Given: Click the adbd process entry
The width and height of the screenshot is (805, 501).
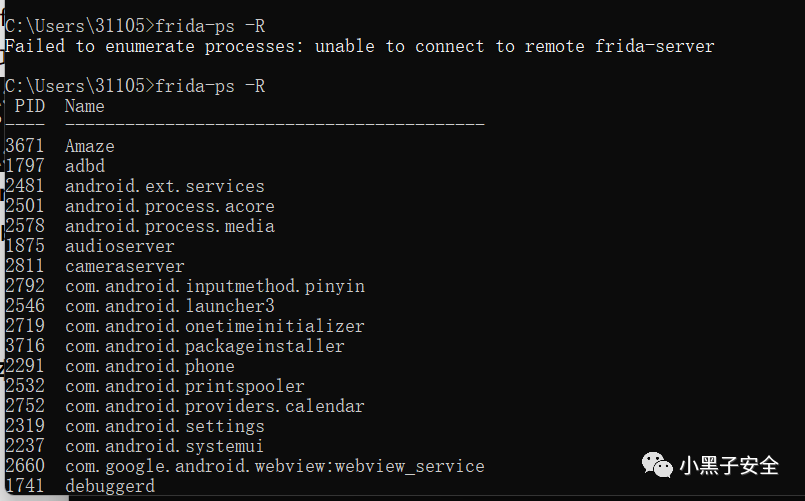Looking at the screenshot, I should (x=85, y=166).
